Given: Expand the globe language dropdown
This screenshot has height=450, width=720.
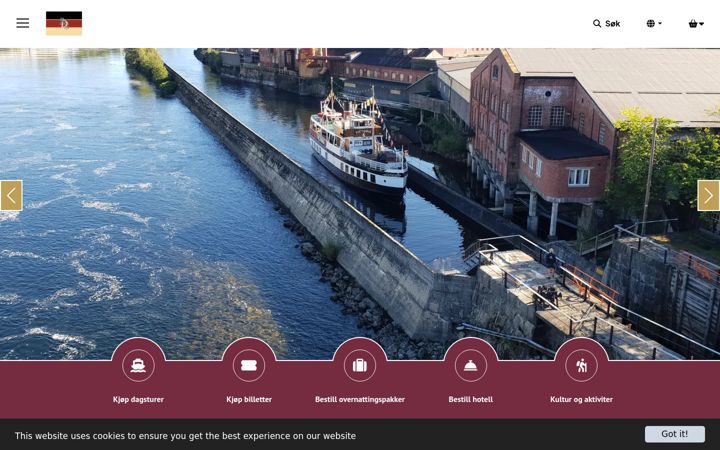Looking at the screenshot, I should tap(654, 23).
